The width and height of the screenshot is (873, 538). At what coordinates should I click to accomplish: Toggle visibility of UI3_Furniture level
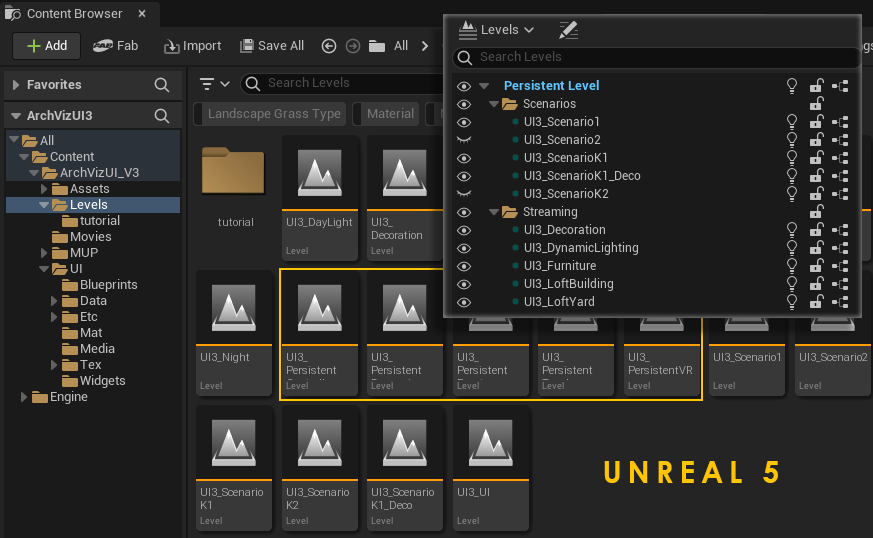(x=464, y=266)
